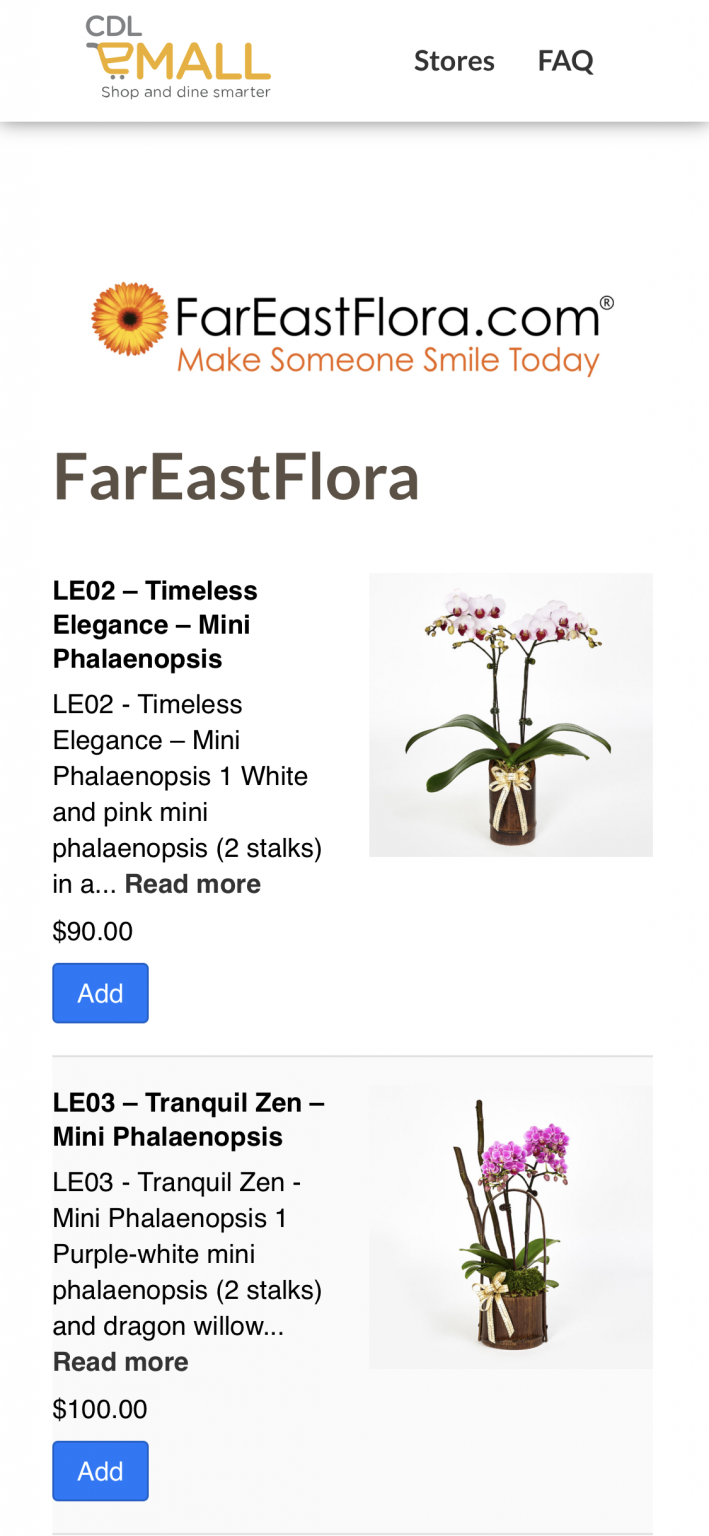Click the orange gerbera flower icon

click(x=129, y=319)
